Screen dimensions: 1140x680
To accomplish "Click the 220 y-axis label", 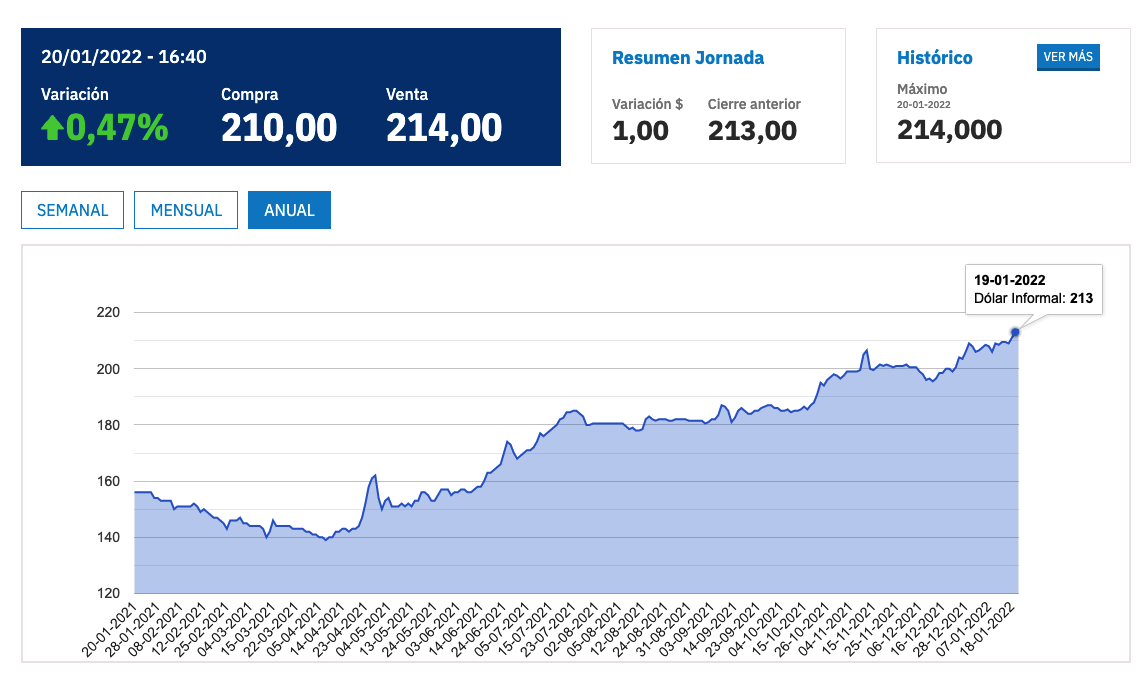I will (108, 313).
